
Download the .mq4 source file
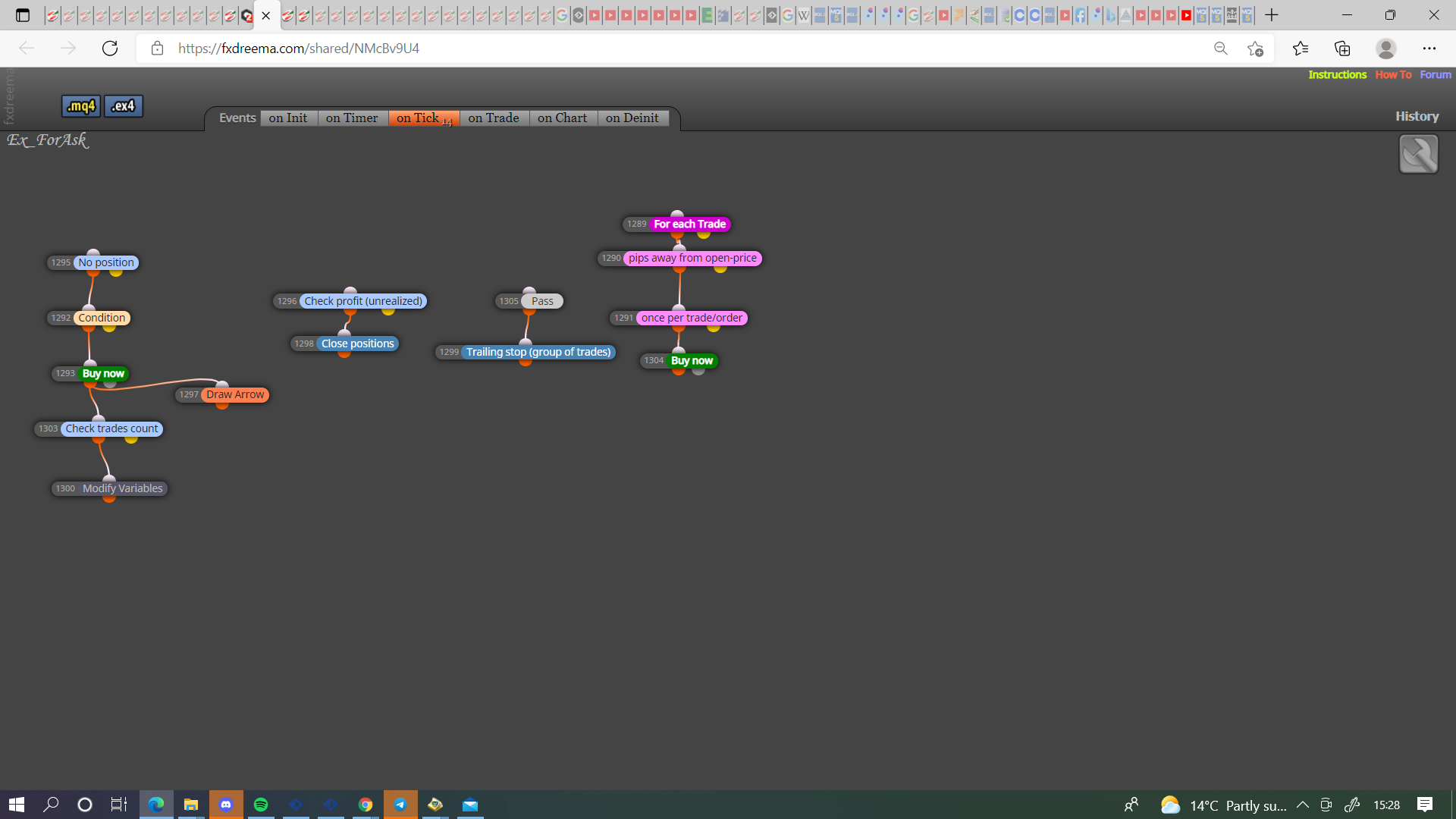(x=80, y=106)
